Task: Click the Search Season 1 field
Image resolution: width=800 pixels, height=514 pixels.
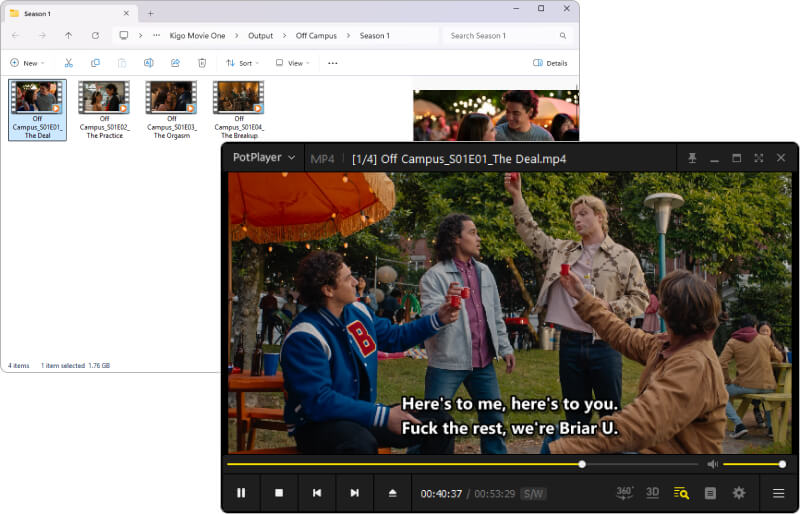Action: tap(508, 36)
